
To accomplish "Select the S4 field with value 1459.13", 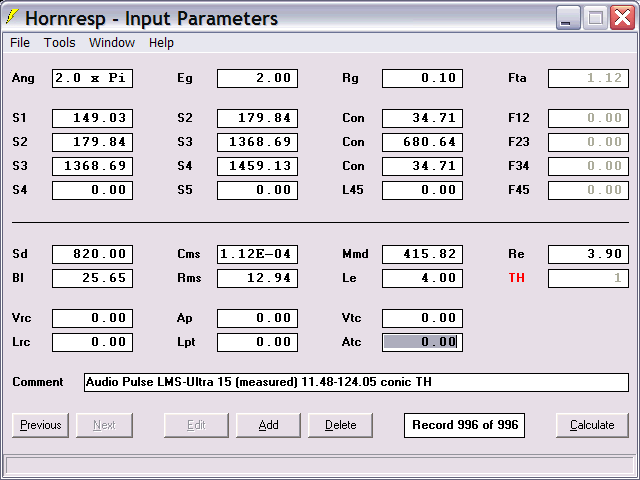I will 258,166.
